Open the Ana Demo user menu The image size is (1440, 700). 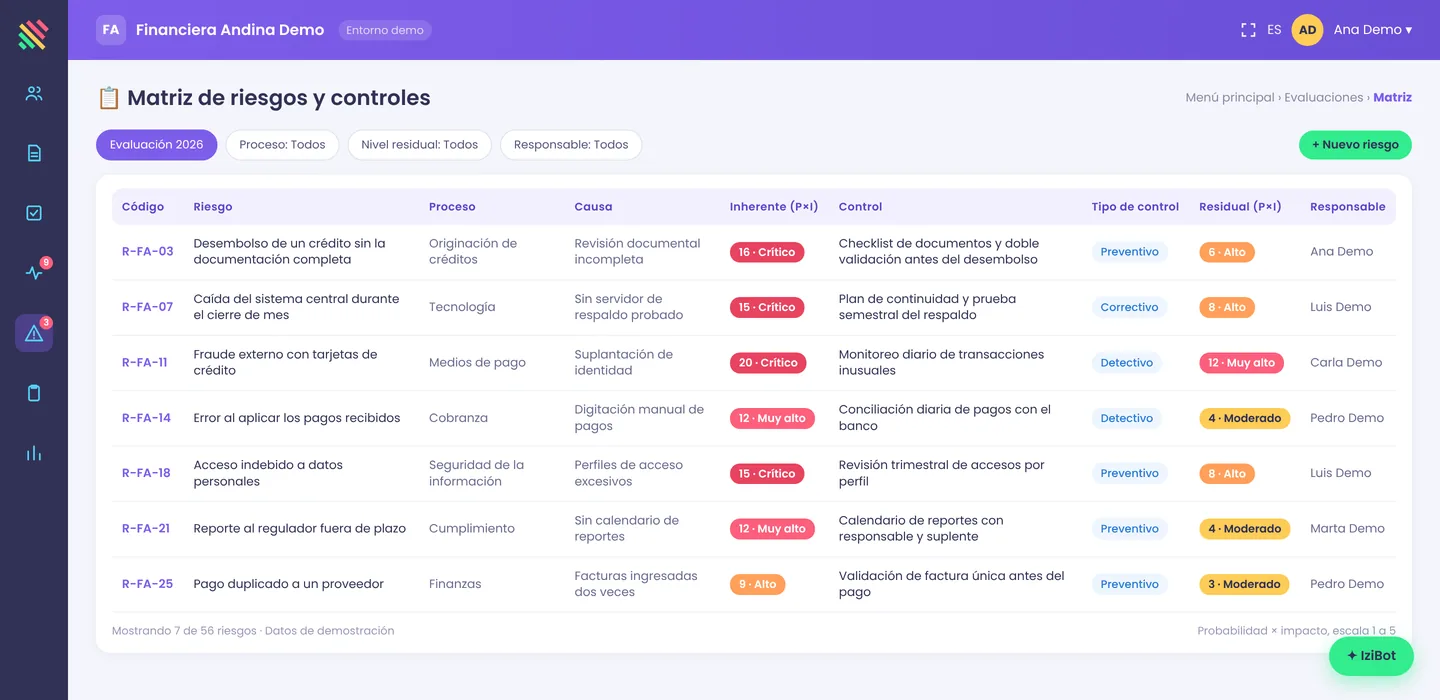(1373, 30)
